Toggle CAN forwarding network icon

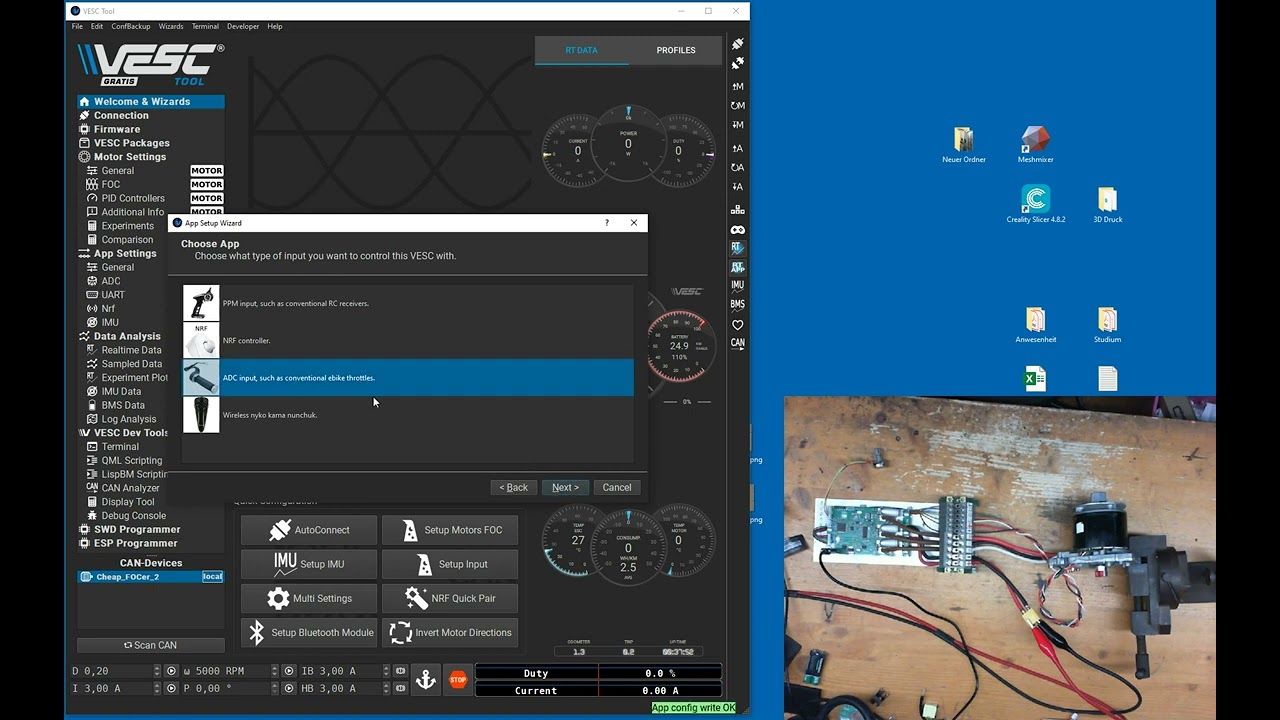[738, 210]
